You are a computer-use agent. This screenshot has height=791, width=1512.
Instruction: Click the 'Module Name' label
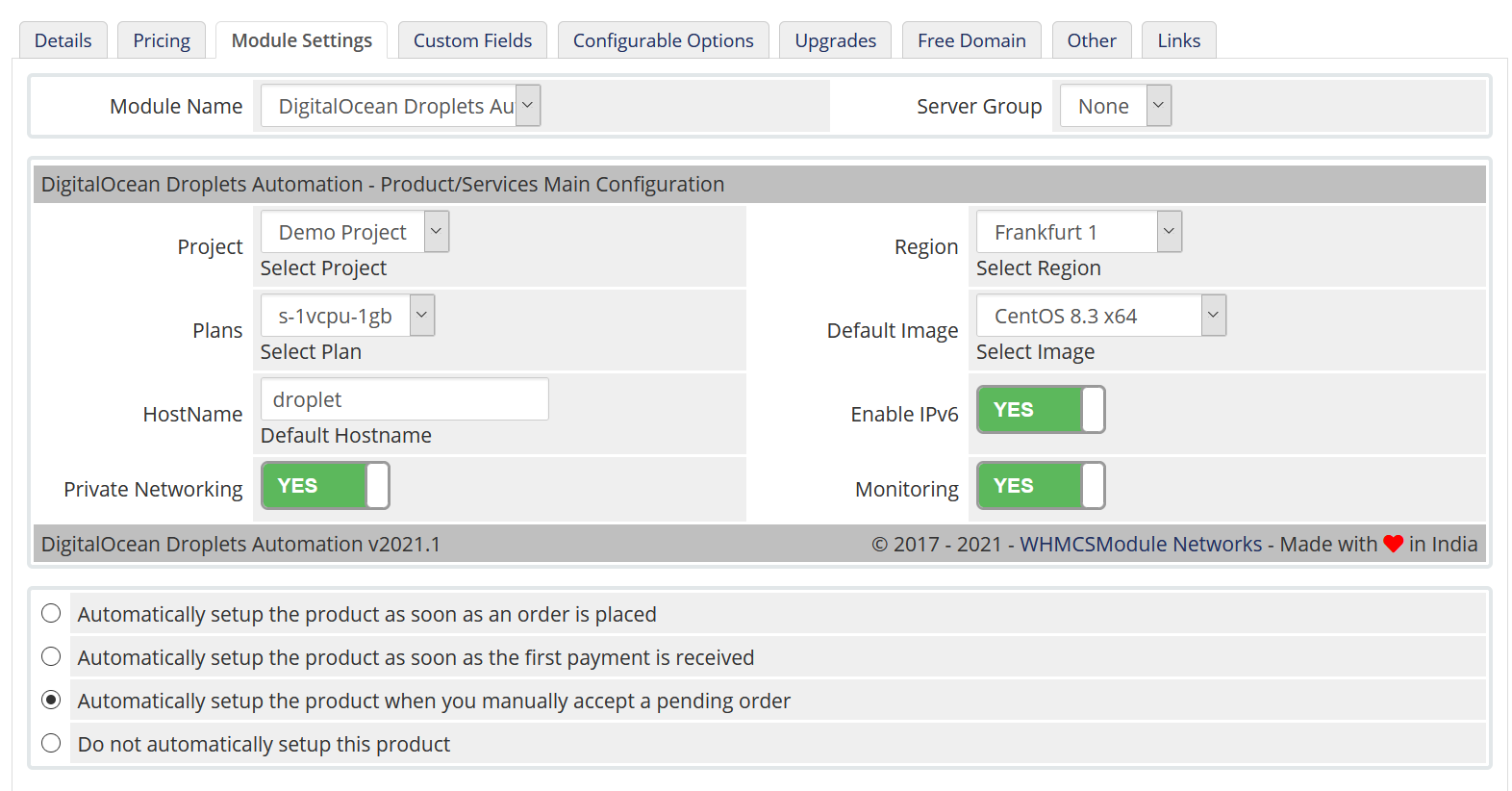[x=176, y=107]
